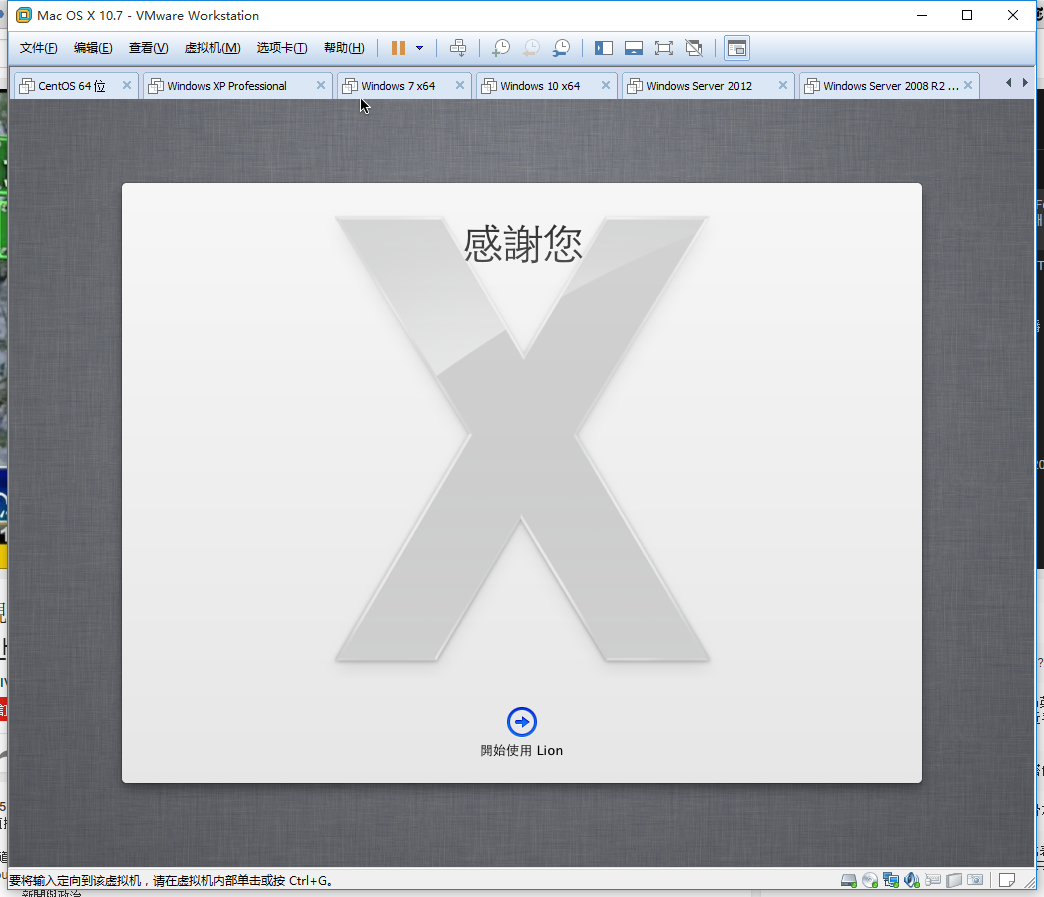Click the keyboard and mouse USB device icon
The width and height of the screenshot is (1044, 897).
(933, 880)
